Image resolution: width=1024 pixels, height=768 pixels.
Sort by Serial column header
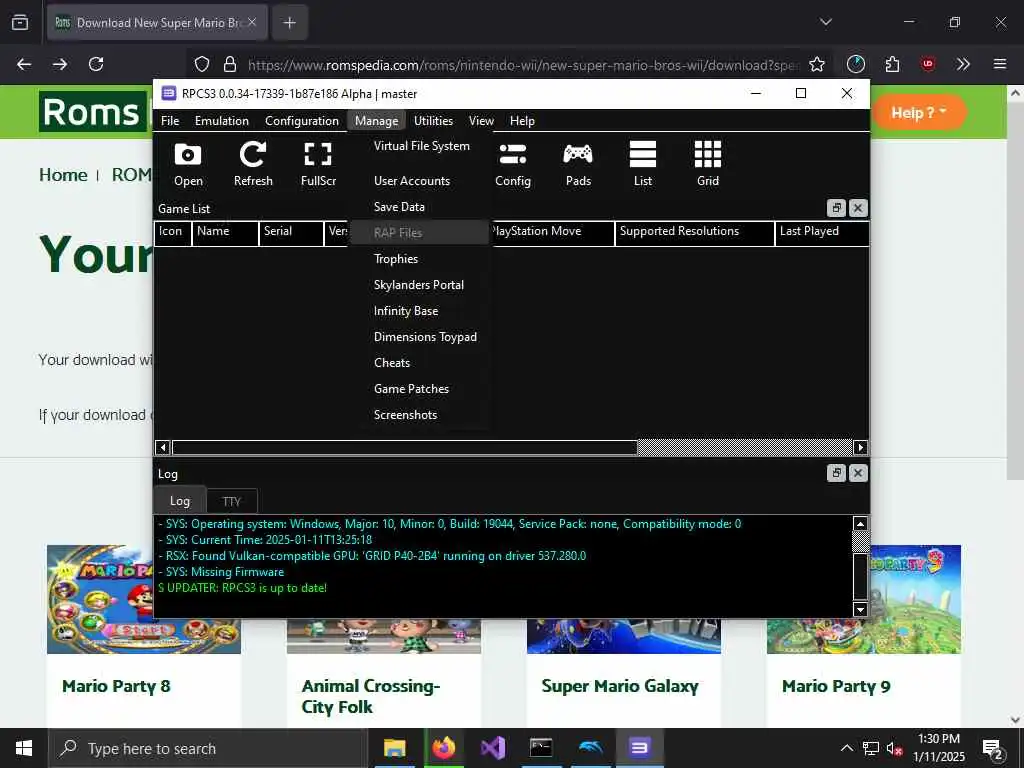click(291, 232)
